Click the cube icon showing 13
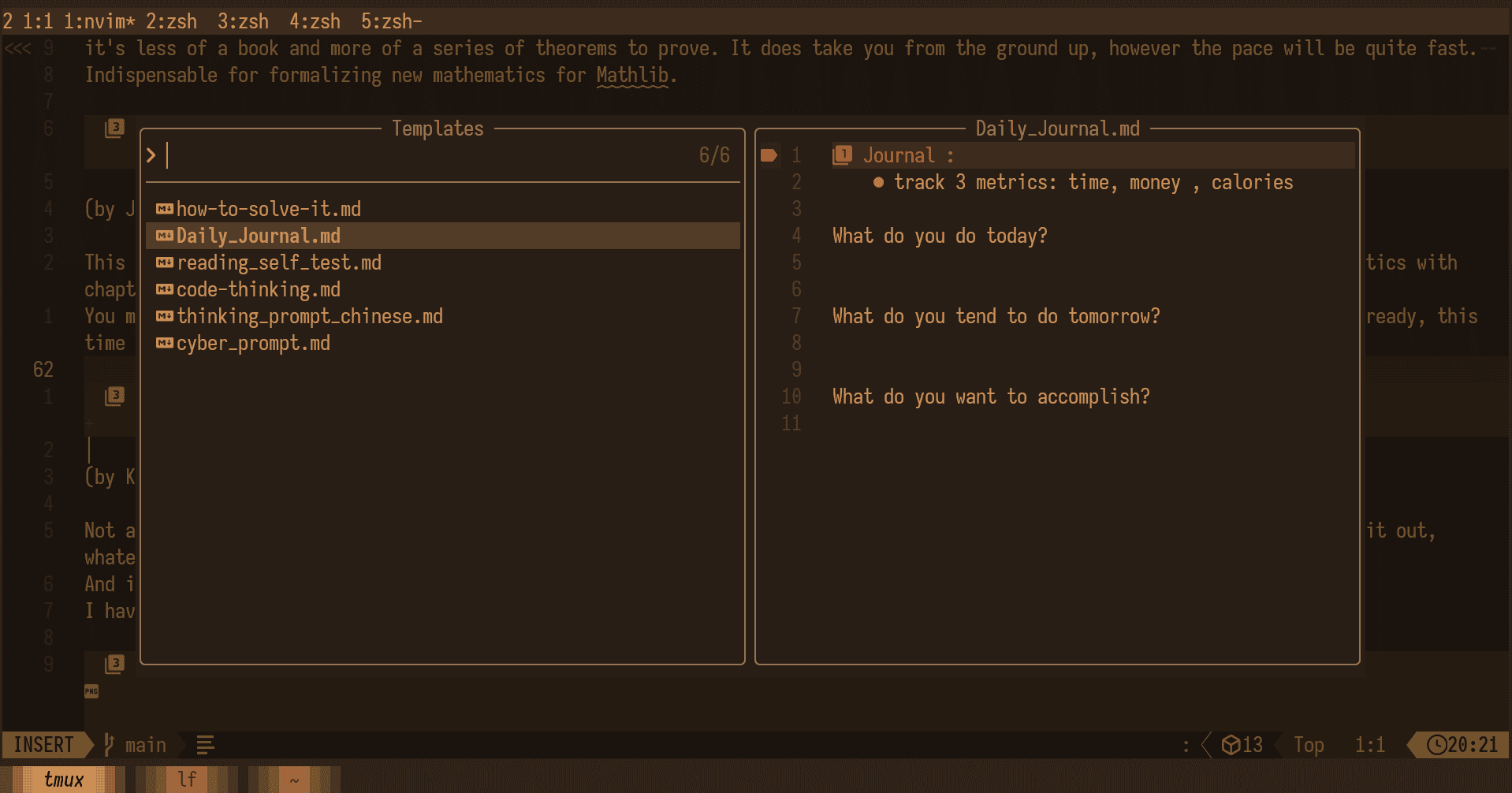The height and width of the screenshot is (793, 1512). tap(1231, 745)
